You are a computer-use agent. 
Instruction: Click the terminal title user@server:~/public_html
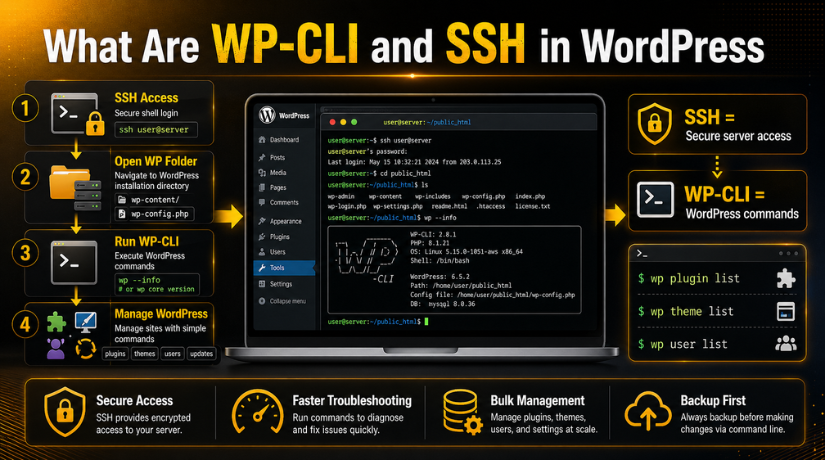pyautogui.click(x=427, y=122)
